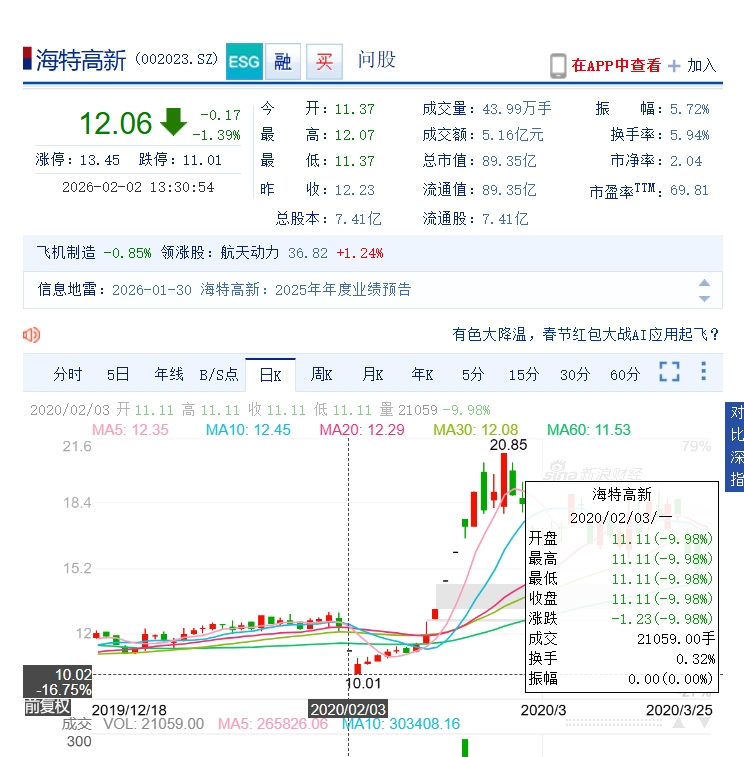The width and height of the screenshot is (744, 757).
Task: Click the fullscreen chart icon
Action: pos(670,372)
